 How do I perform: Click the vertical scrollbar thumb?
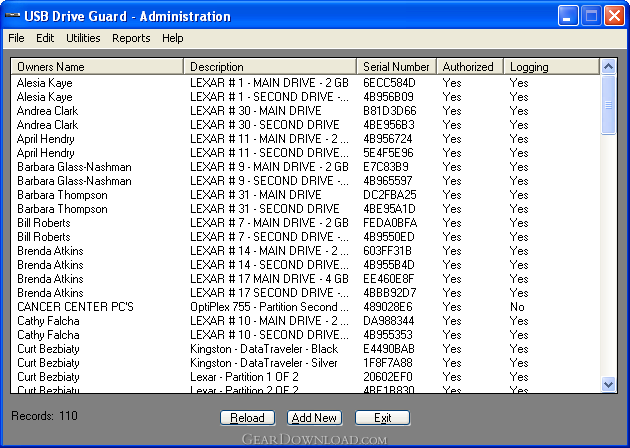click(x=608, y=104)
